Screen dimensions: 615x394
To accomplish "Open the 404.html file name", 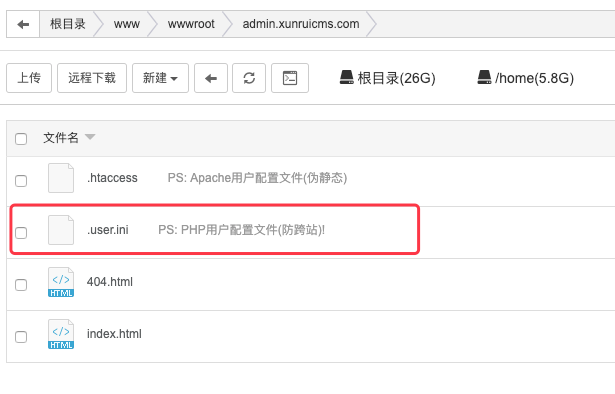I will pyautogui.click(x=110, y=282).
